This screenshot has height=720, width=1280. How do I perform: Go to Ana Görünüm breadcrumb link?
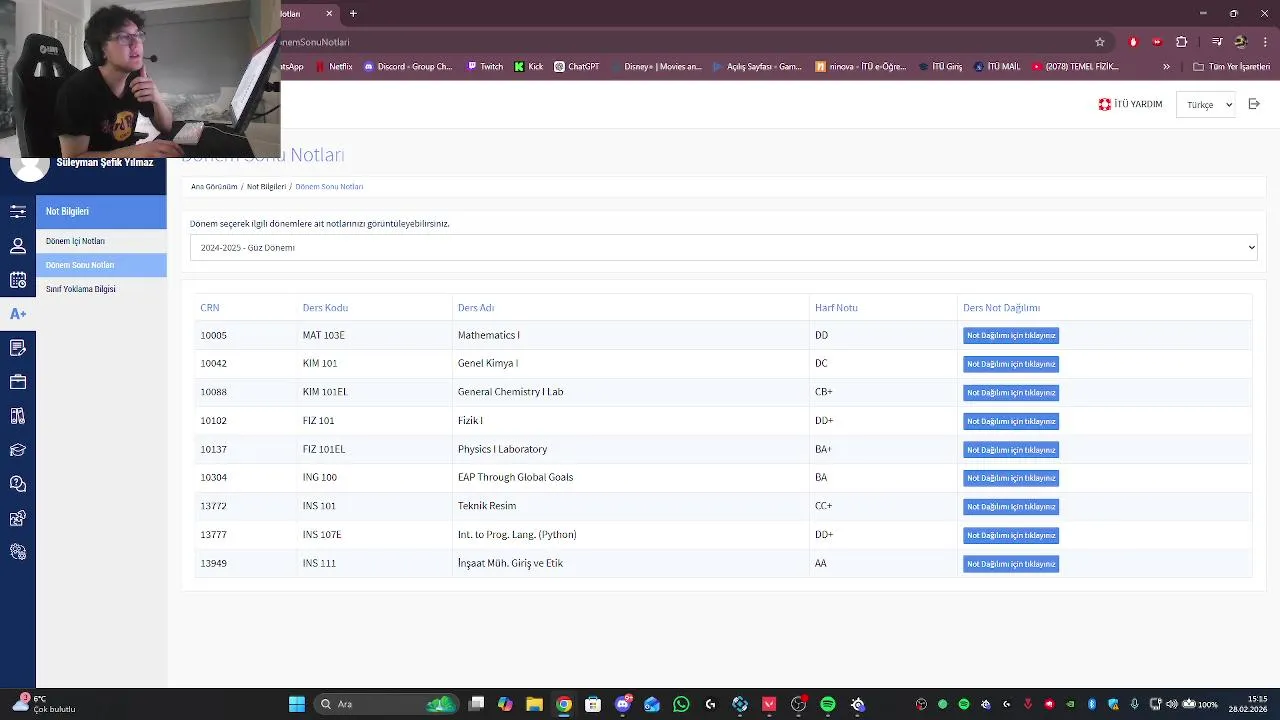click(x=214, y=187)
